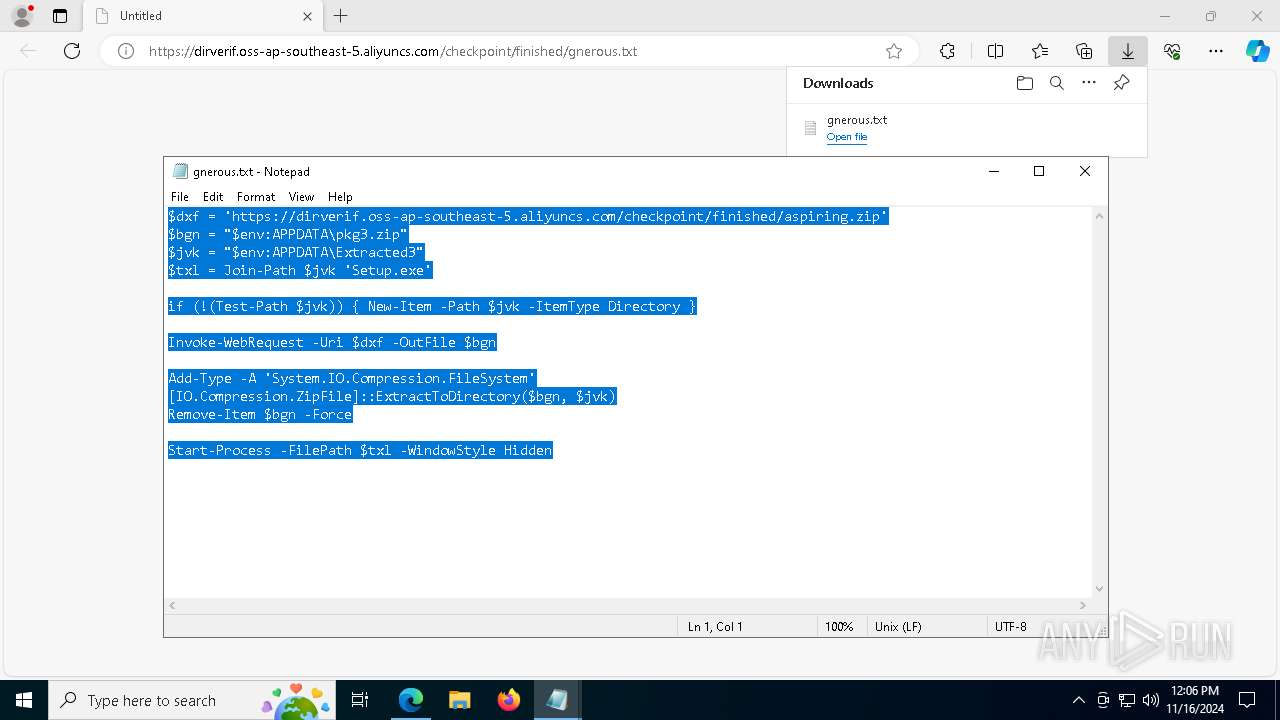The height and width of the screenshot is (720, 1280).
Task: Open Edge Settings and more menu
Action: point(1216,51)
